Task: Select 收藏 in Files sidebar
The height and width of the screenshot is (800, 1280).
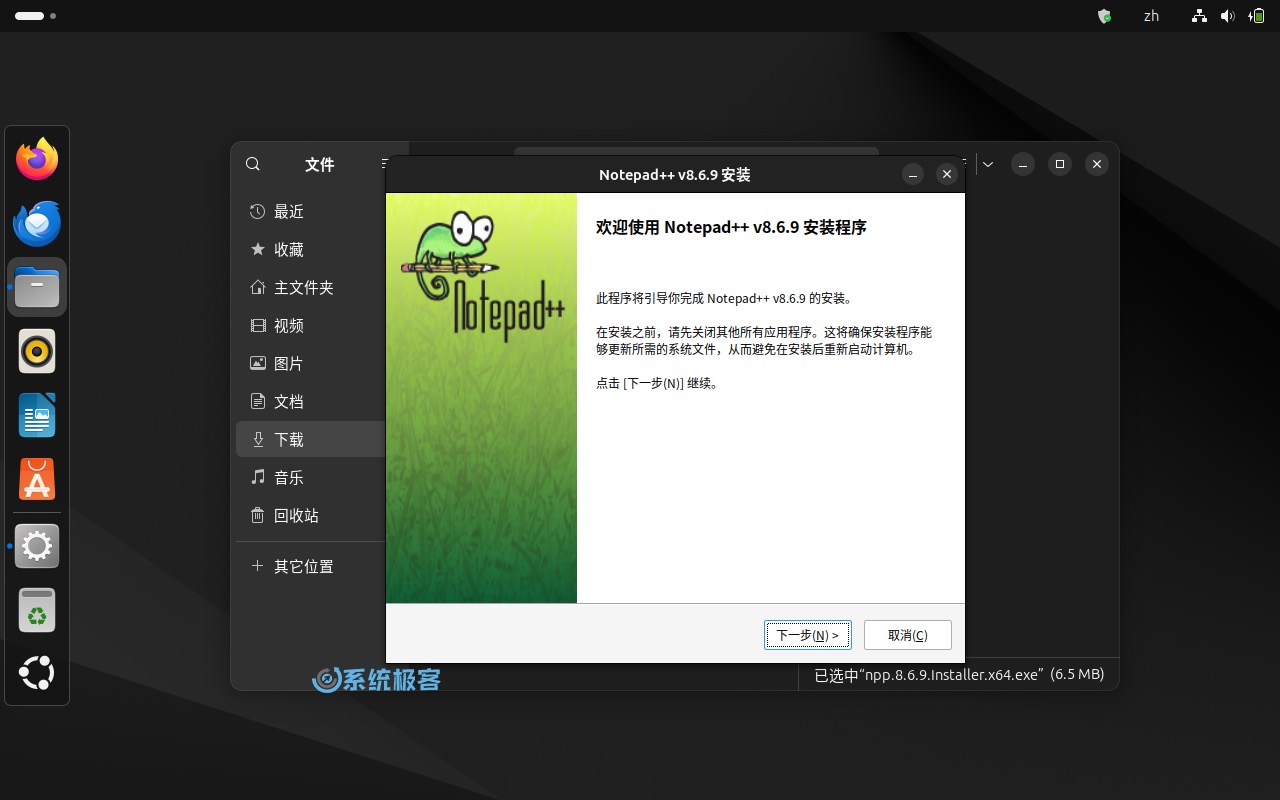Action: (310, 249)
